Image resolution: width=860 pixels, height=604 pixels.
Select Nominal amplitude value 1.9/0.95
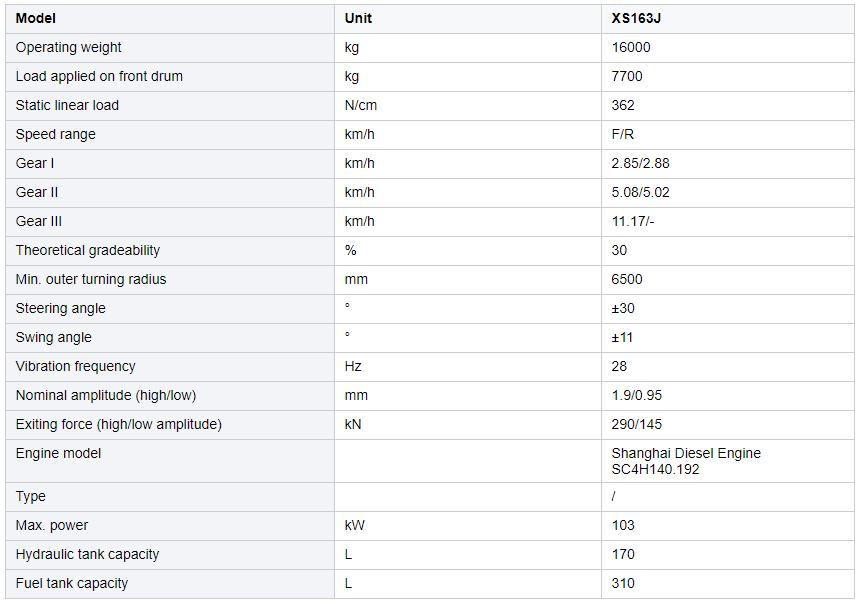pos(636,395)
